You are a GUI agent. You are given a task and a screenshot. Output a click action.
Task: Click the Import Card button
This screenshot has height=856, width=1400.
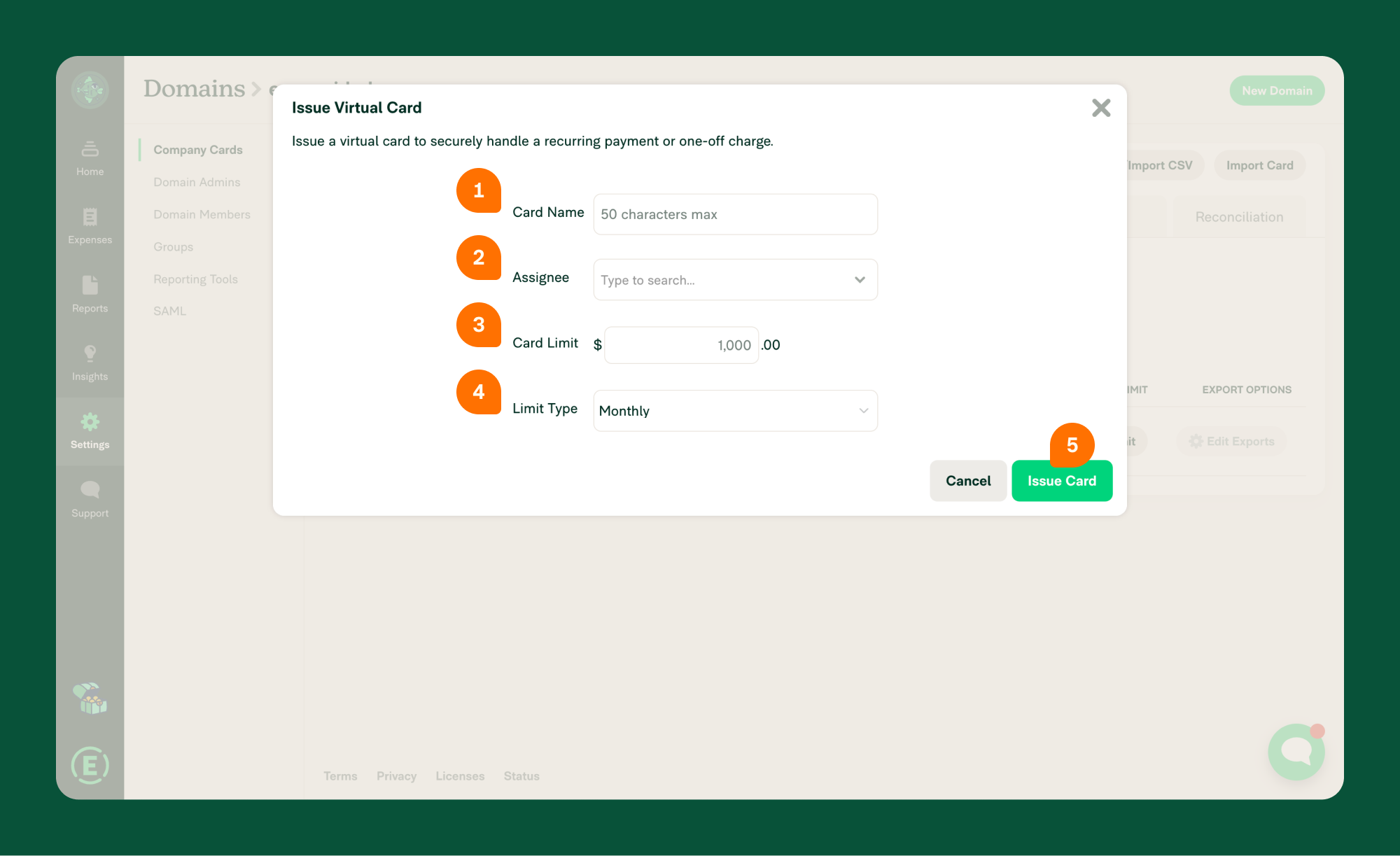pos(1259,165)
